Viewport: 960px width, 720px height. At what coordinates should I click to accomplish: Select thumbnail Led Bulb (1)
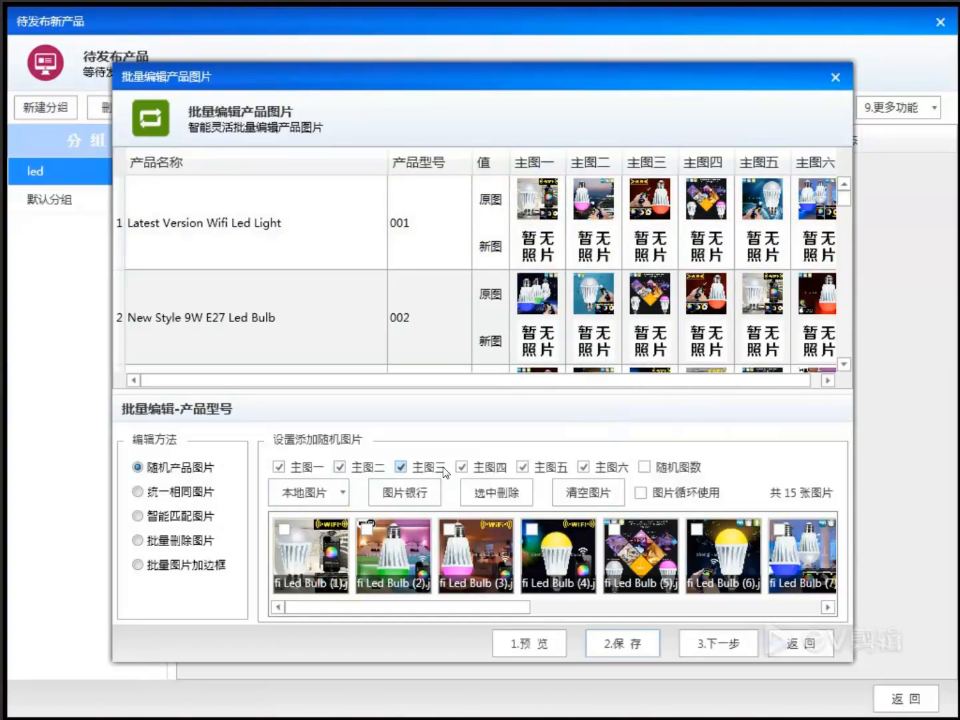pyautogui.click(x=311, y=556)
